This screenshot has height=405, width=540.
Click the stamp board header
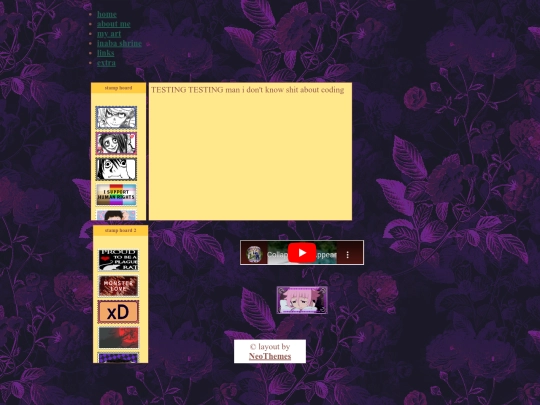pyautogui.click(x=118, y=88)
